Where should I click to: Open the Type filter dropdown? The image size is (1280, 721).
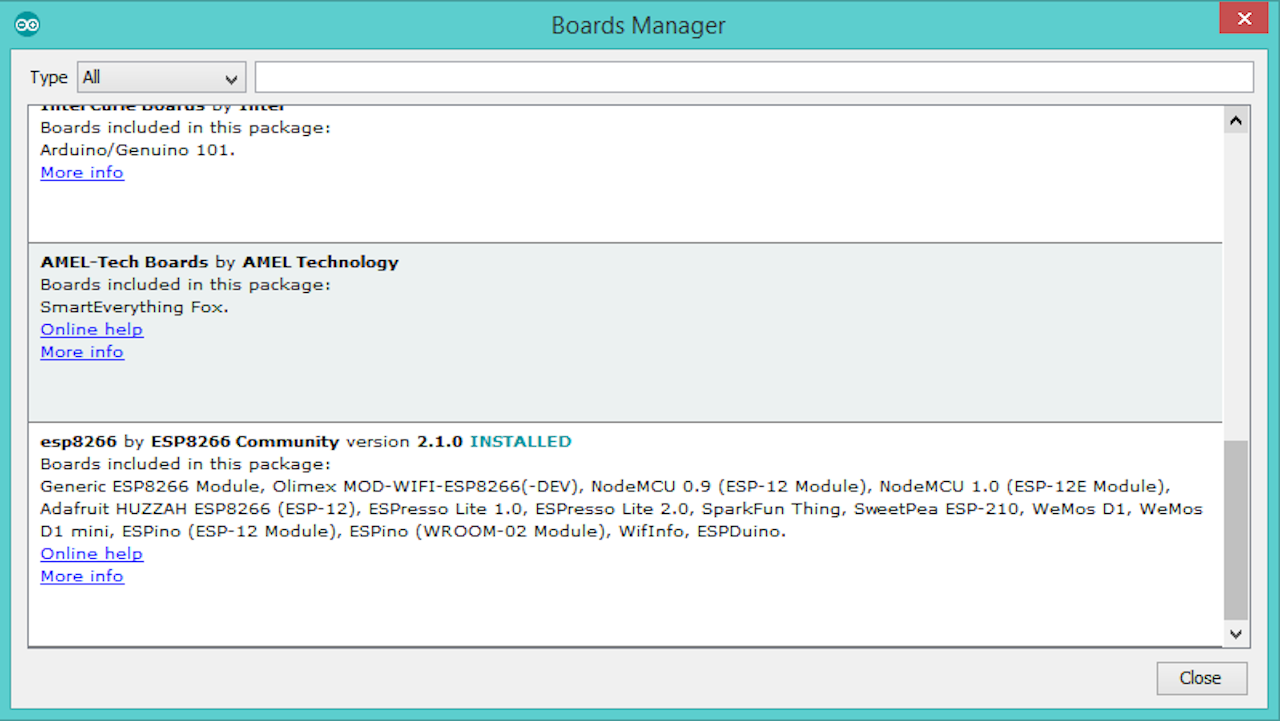click(161, 78)
